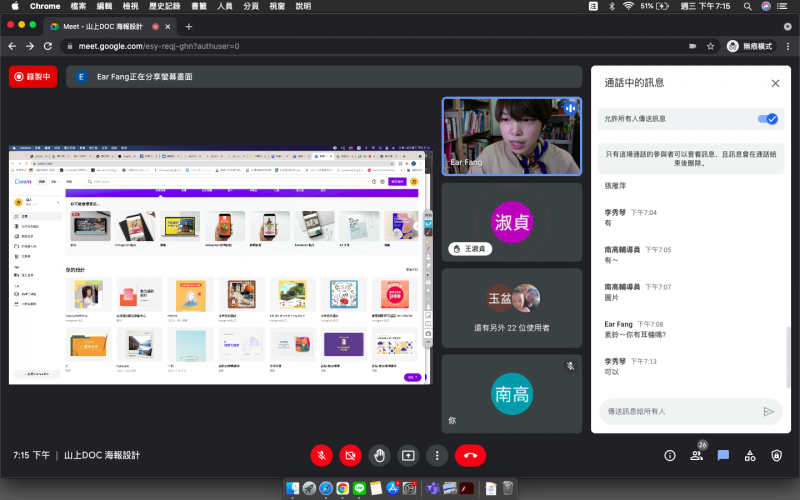Open a new browser tab

[189, 27]
